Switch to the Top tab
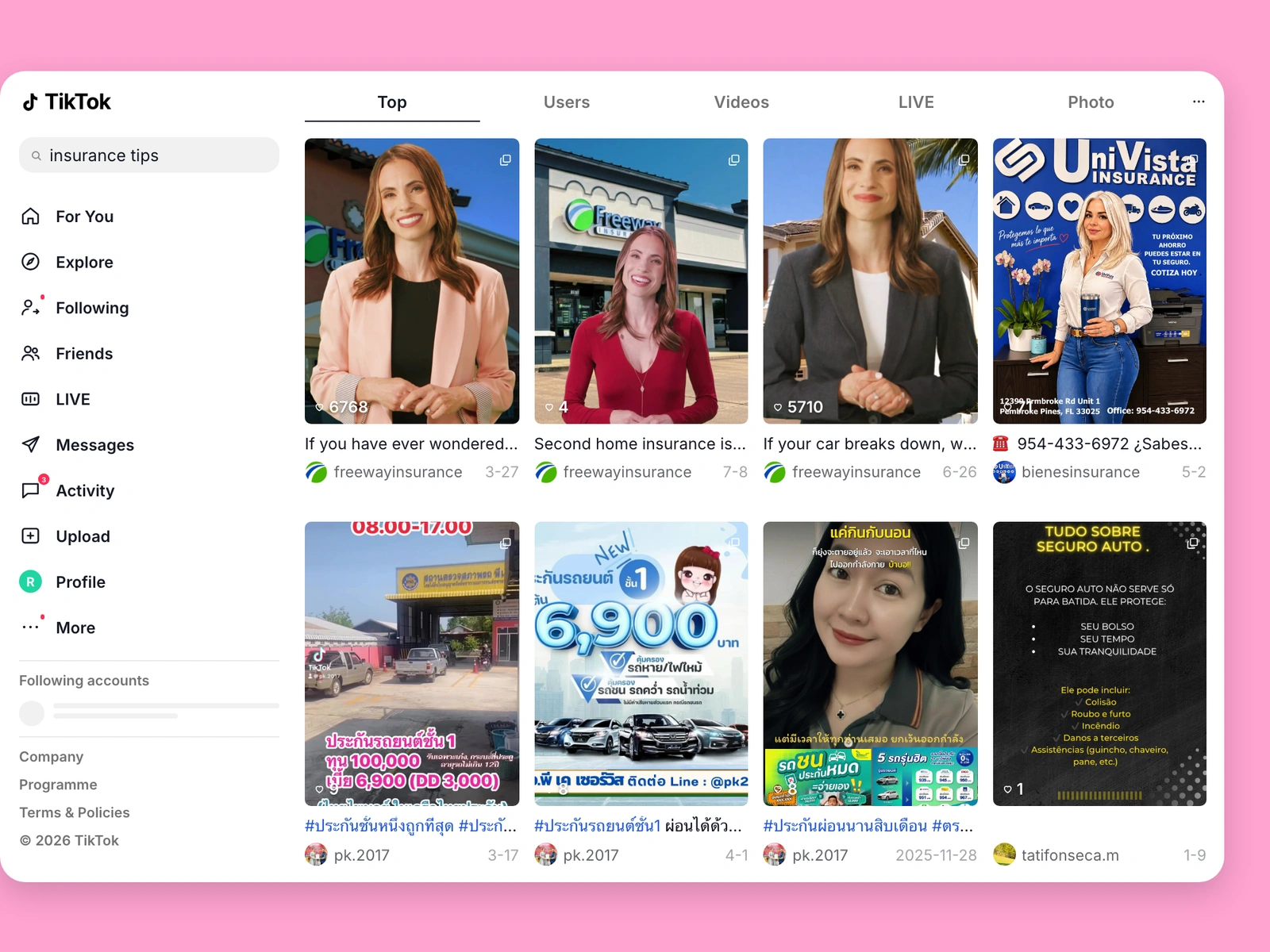 tap(392, 102)
